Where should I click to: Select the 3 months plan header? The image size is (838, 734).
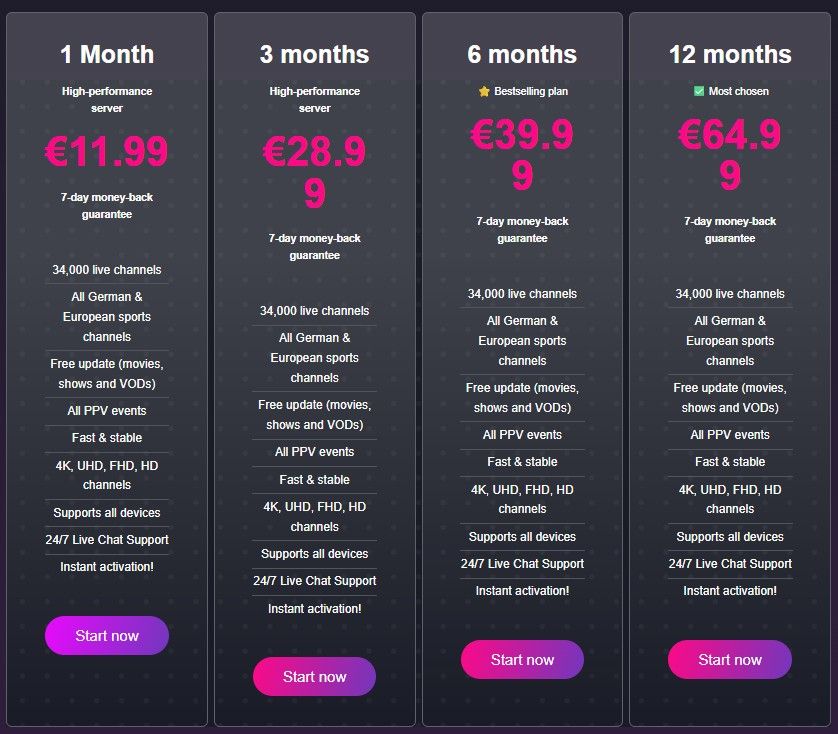pyautogui.click(x=314, y=55)
